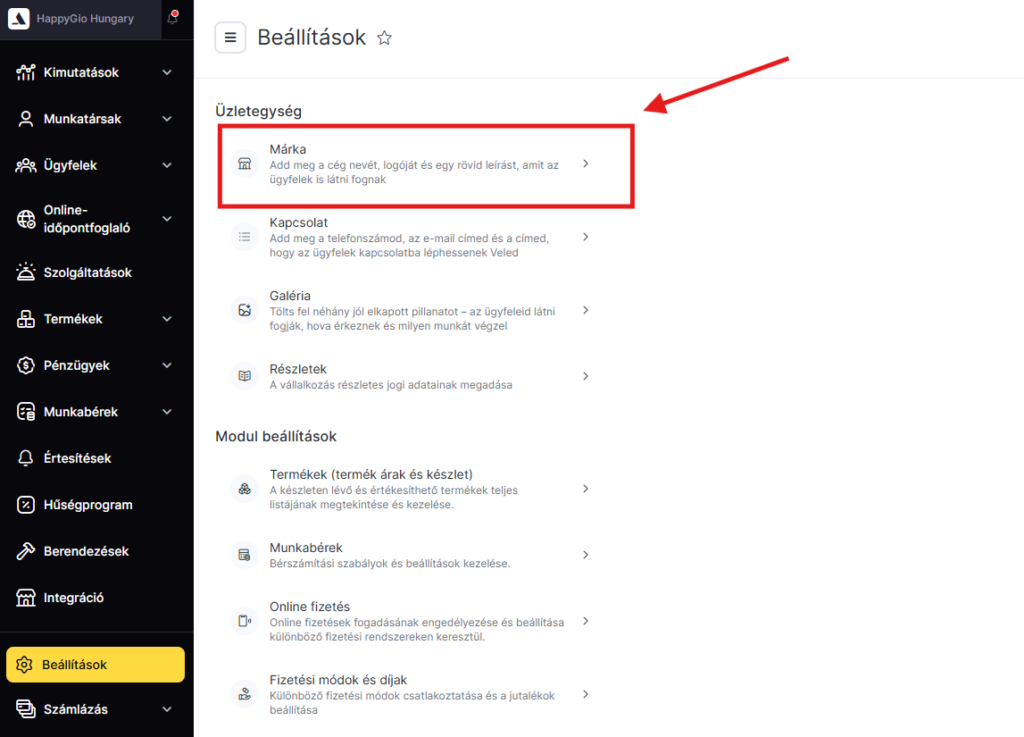Mark Beállítások page as favorite star
Image resolution: width=1024 pixels, height=737 pixels.
pos(385,38)
